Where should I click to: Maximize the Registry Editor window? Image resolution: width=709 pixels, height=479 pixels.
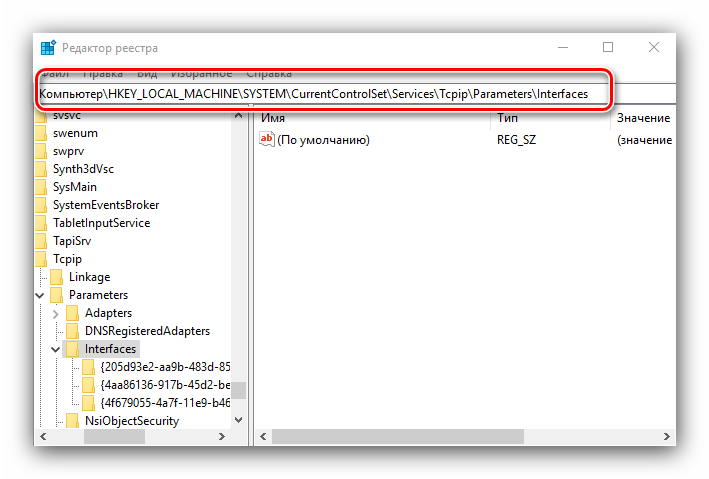[x=608, y=47]
